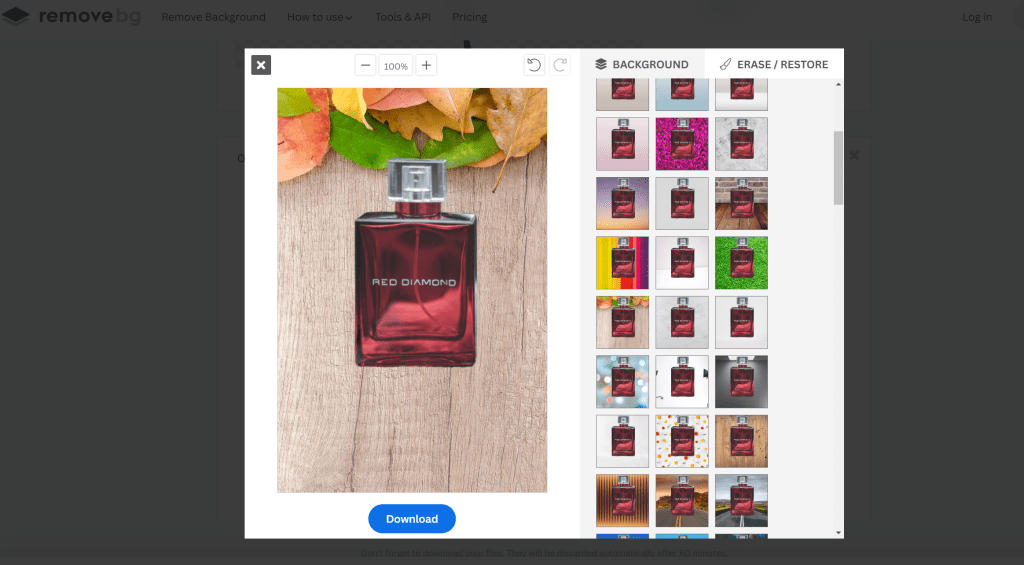Choose the desert highway sunset background thumbnail
The height and width of the screenshot is (565, 1024).
[682, 500]
